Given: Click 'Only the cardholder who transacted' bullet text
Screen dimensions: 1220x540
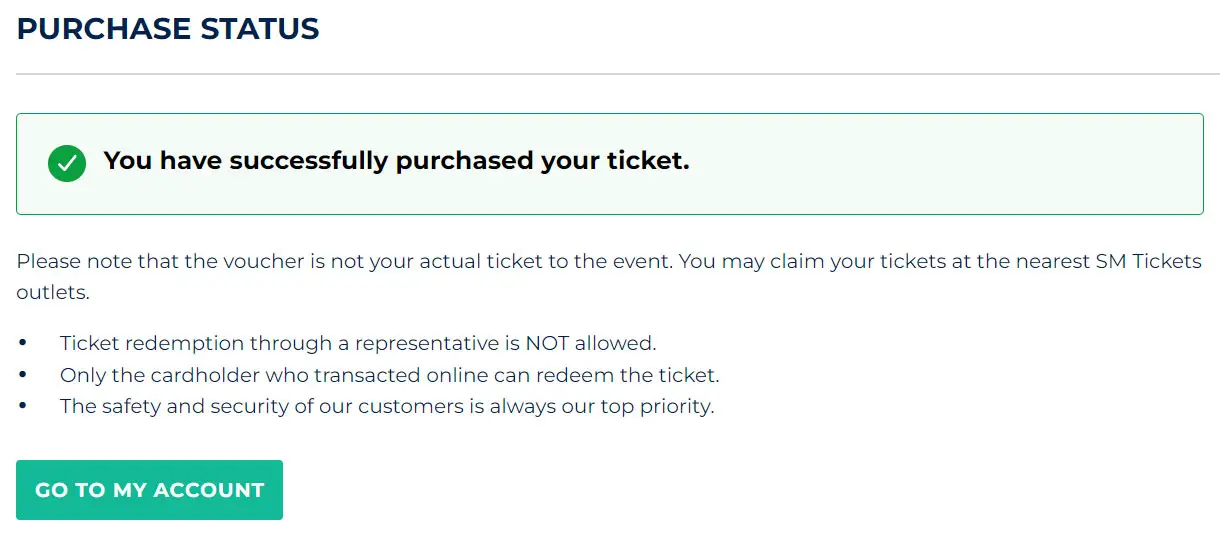Looking at the screenshot, I should click(390, 375).
